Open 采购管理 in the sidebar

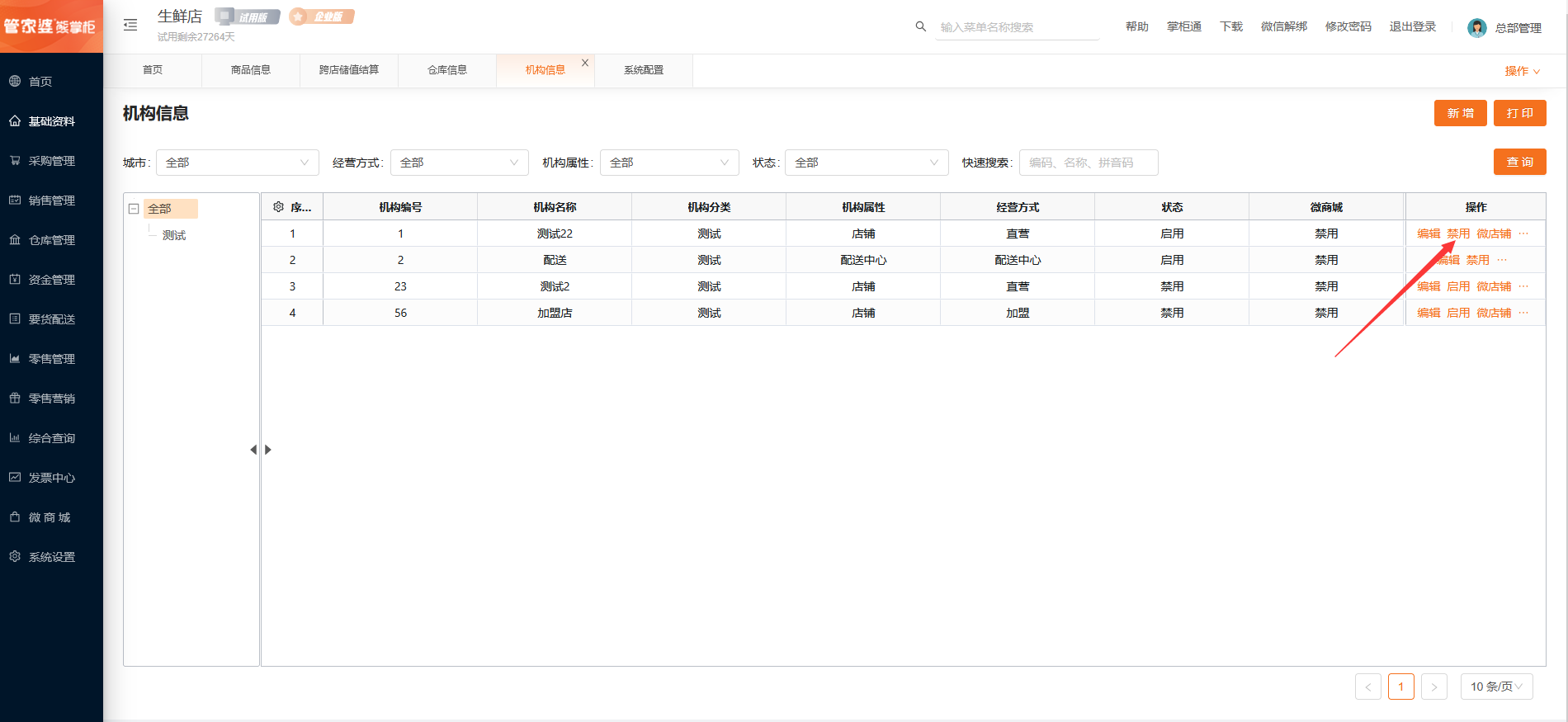51,161
